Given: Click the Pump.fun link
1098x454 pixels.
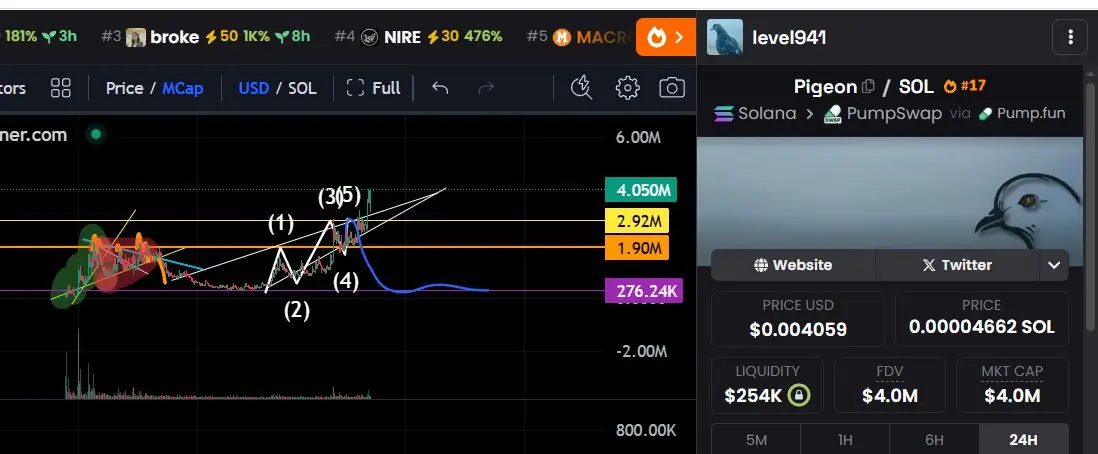Looking at the screenshot, I should click(x=1022, y=114).
